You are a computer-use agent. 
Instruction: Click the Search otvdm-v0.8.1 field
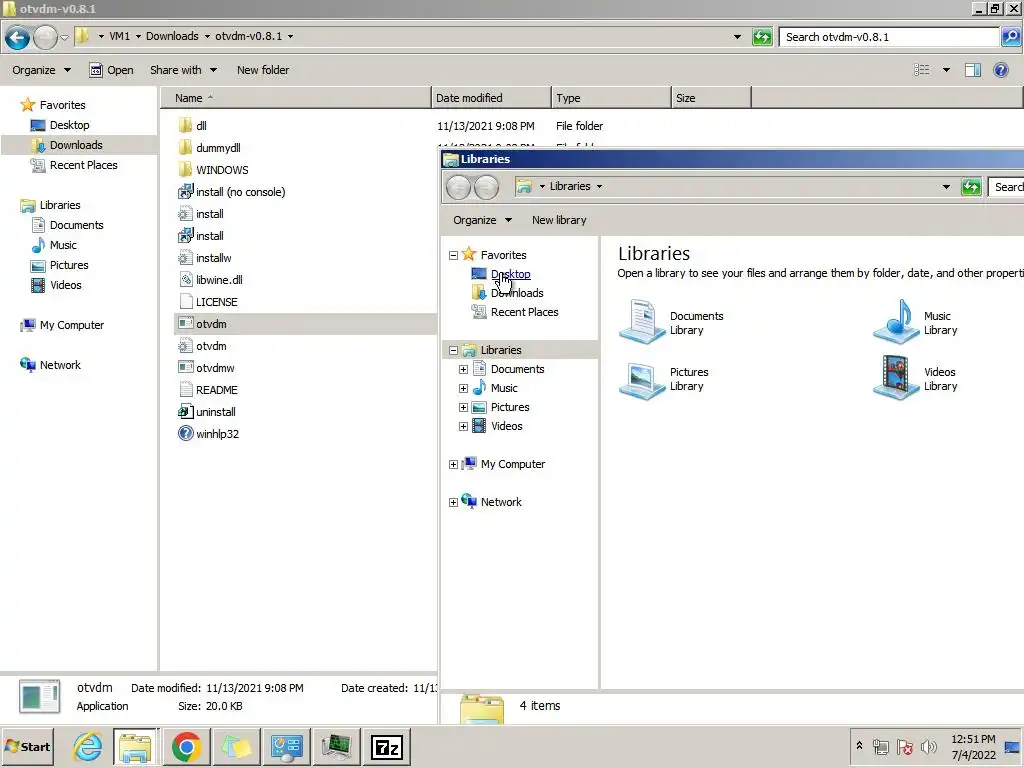pyautogui.click(x=889, y=37)
